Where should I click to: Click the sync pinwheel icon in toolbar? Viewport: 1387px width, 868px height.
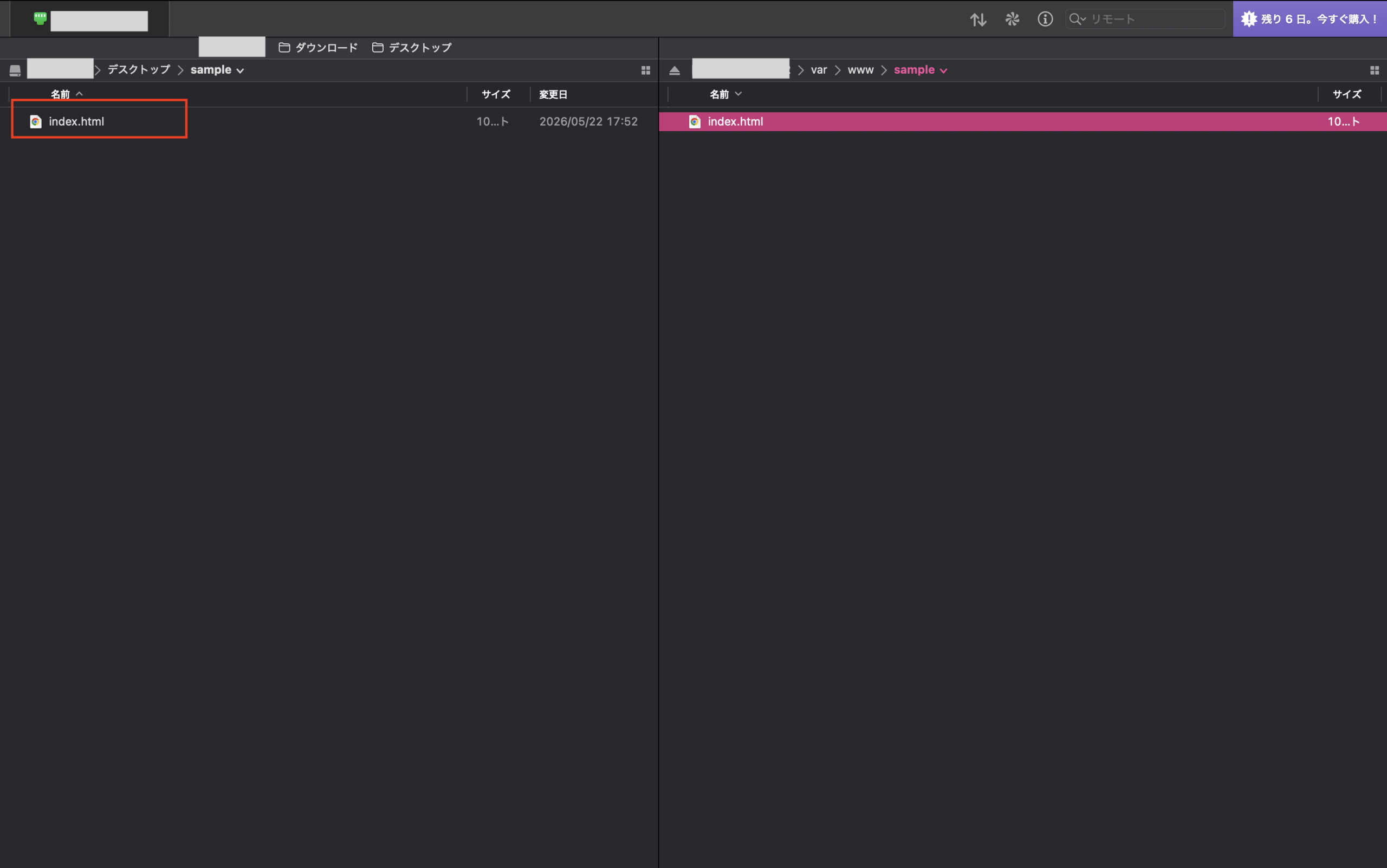click(1012, 19)
